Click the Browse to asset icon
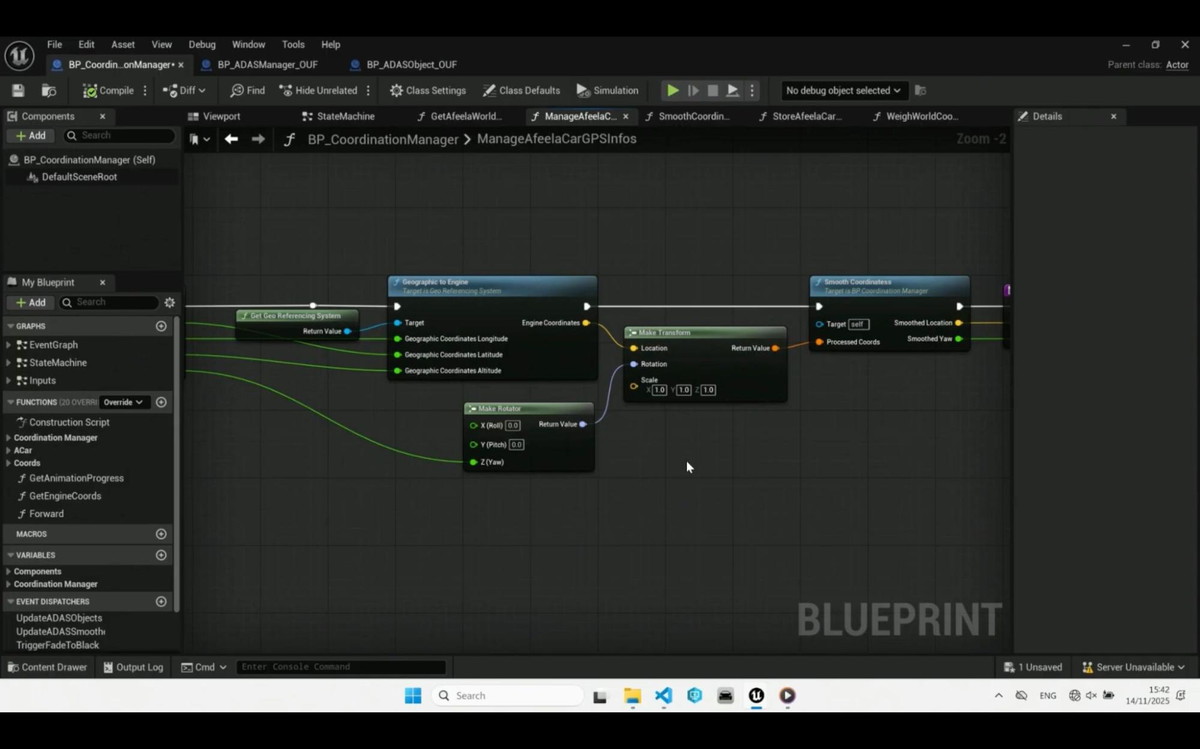The width and height of the screenshot is (1200, 749). click(48, 90)
